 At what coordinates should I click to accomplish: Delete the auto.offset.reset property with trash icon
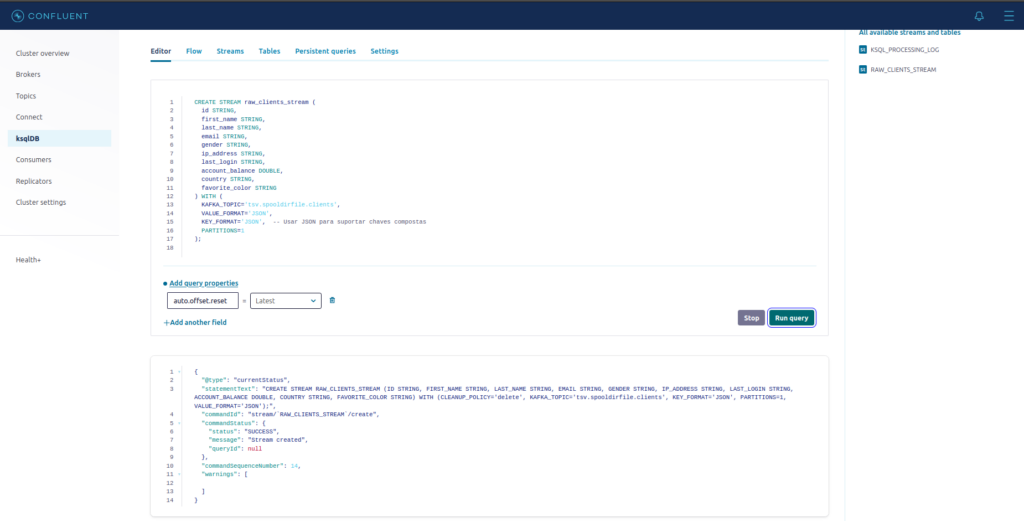(x=332, y=300)
